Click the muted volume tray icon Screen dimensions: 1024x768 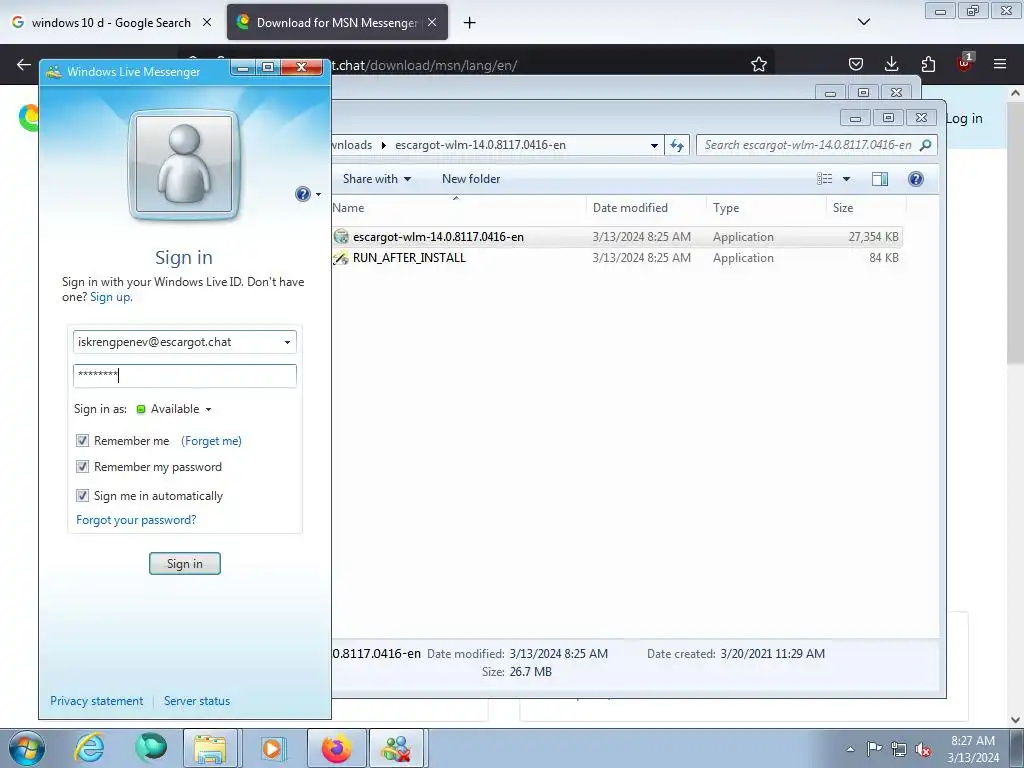click(x=923, y=749)
